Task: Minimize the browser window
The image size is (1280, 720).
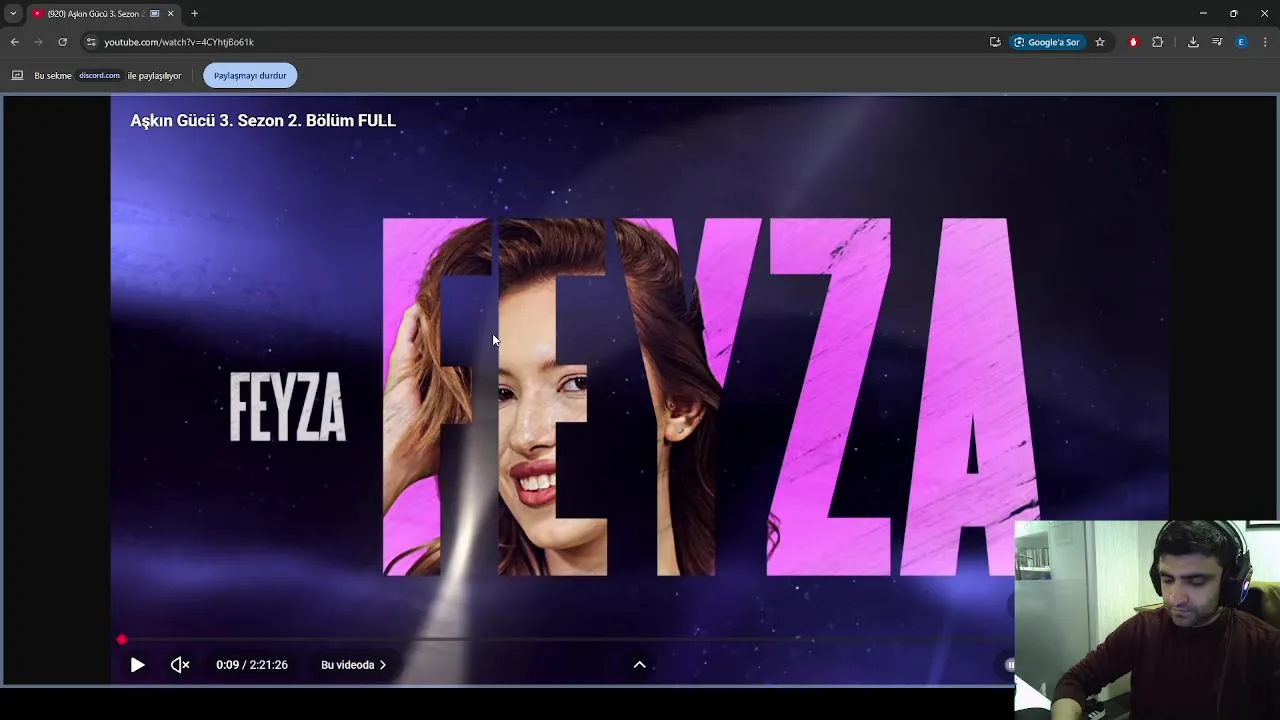Action: pyautogui.click(x=1203, y=14)
